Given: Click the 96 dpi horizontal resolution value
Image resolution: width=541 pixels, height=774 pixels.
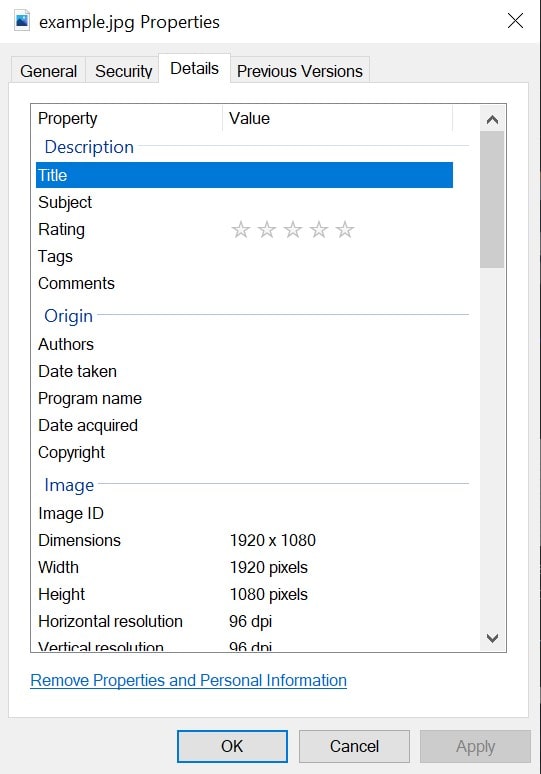Looking at the screenshot, I should 250,621.
